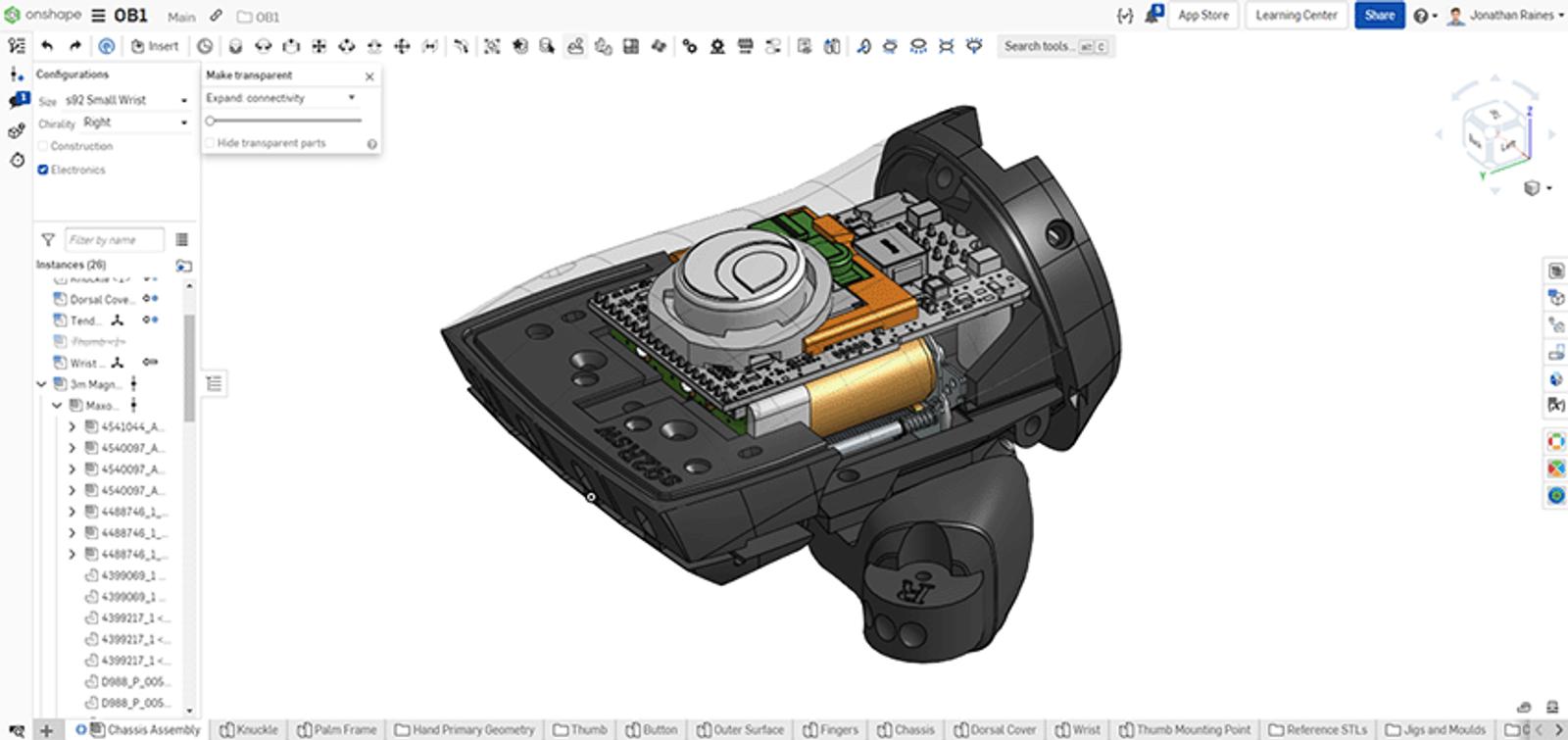
Task: Click the undo arrow in the toolbar
Action: pos(47,46)
